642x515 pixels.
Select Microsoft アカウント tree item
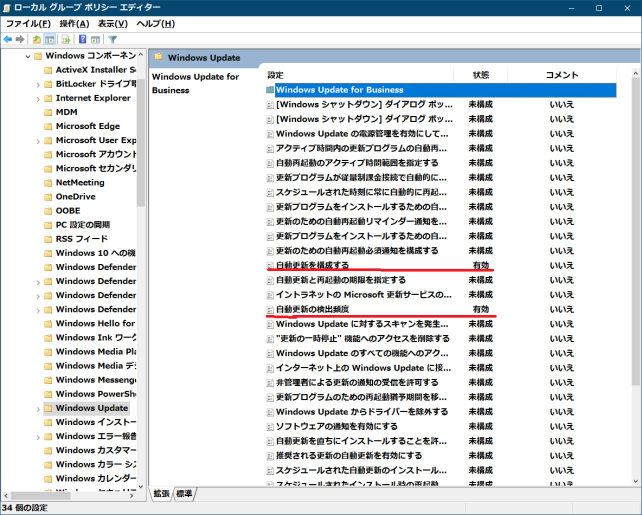click(x=95, y=154)
